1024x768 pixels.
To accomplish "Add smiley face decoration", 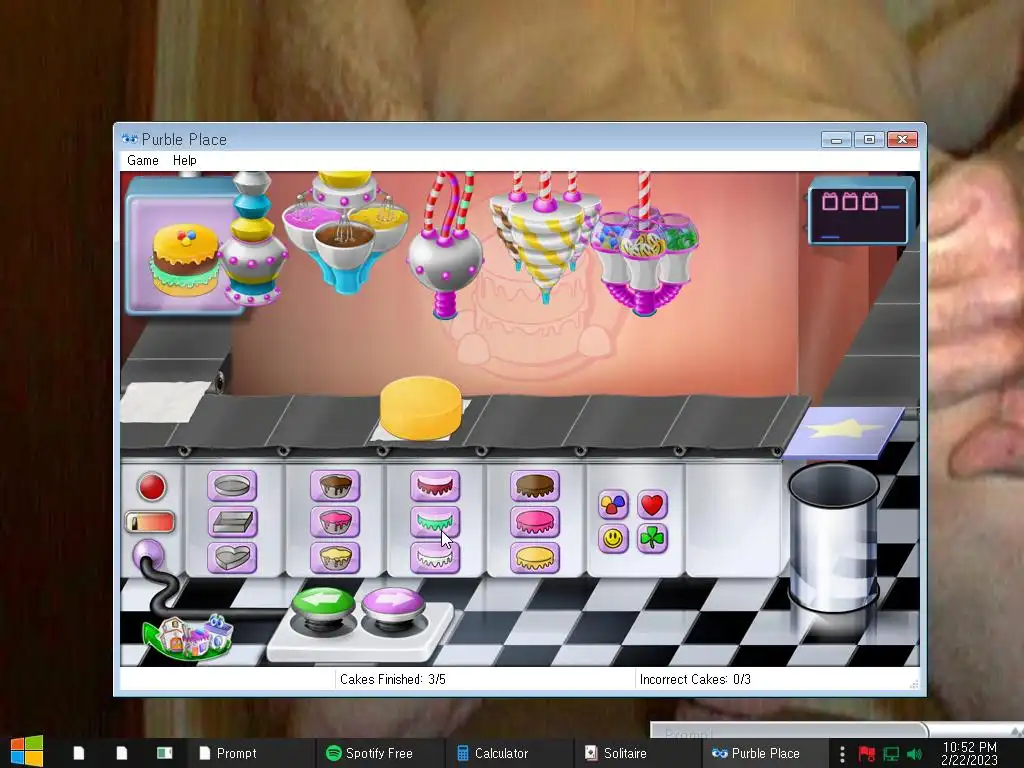I will pos(613,539).
